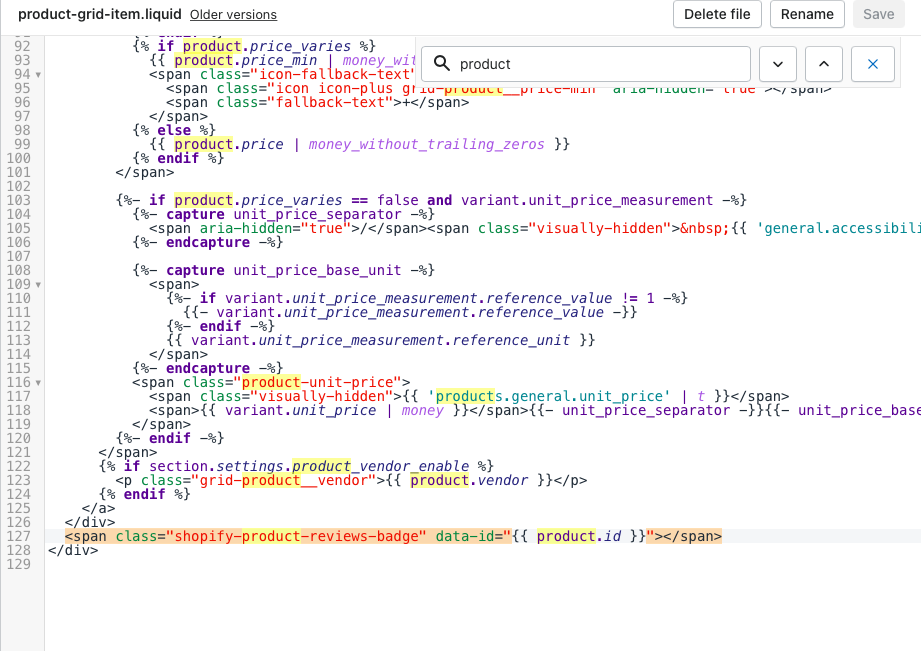
Task: Click 'variant.unit_price_measurement' on line 103
Action: (587, 200)
